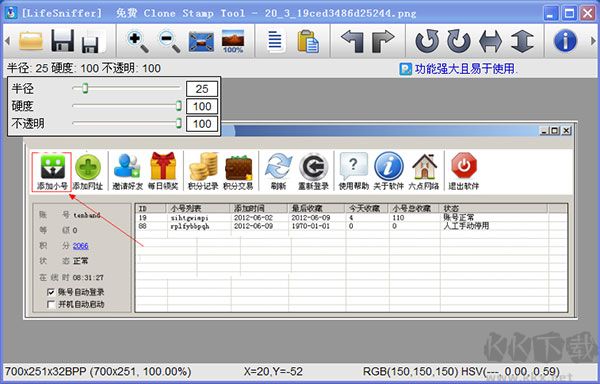The width and height of the screenshot is (600, 384).
Task: Focus the 半径 value box showing 25
Action: [202, 89]
